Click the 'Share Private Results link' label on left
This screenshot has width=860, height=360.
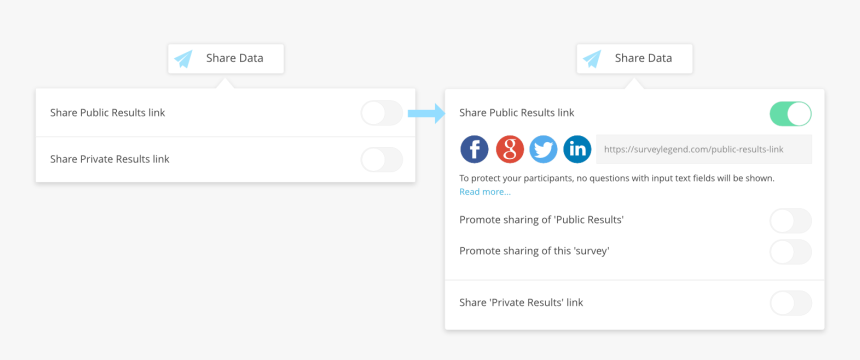point(110,159)
